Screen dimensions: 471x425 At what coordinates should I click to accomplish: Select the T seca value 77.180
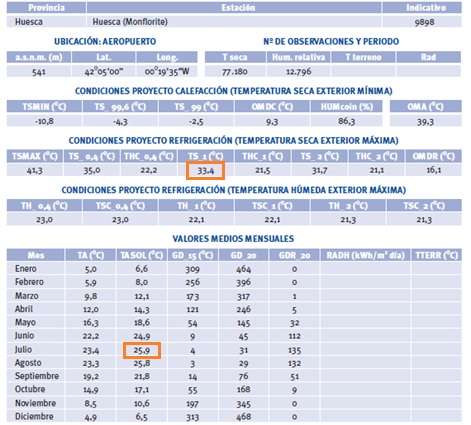click(235, 71)
